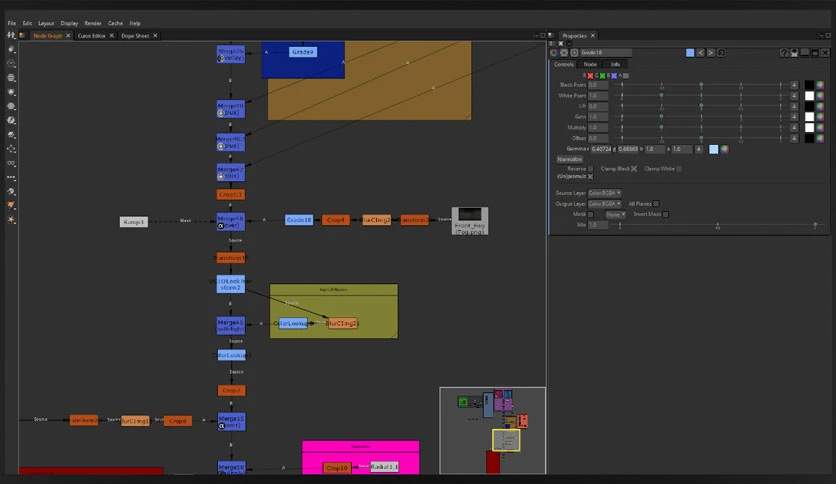Click the color wheel icon beside Grade18 name
Viewport: 836px width, 484px height.
(x=554, y=53)
